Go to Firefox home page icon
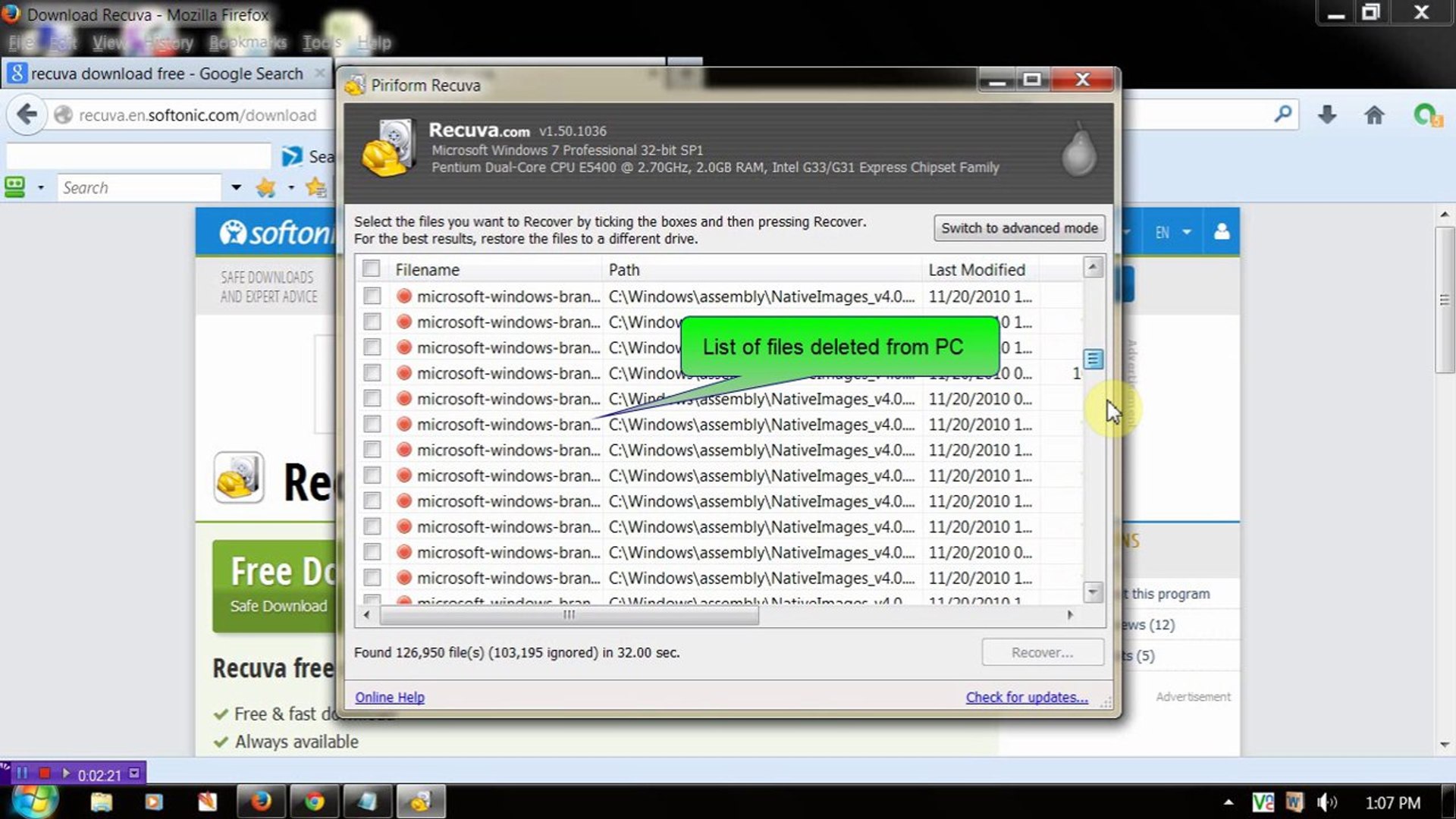This screenshot has height=819, width=1456. tap(1374, 115)
